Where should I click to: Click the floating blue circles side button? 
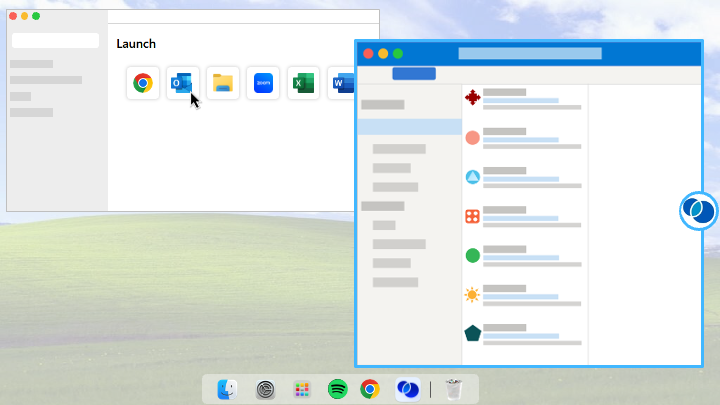point(698,211)
